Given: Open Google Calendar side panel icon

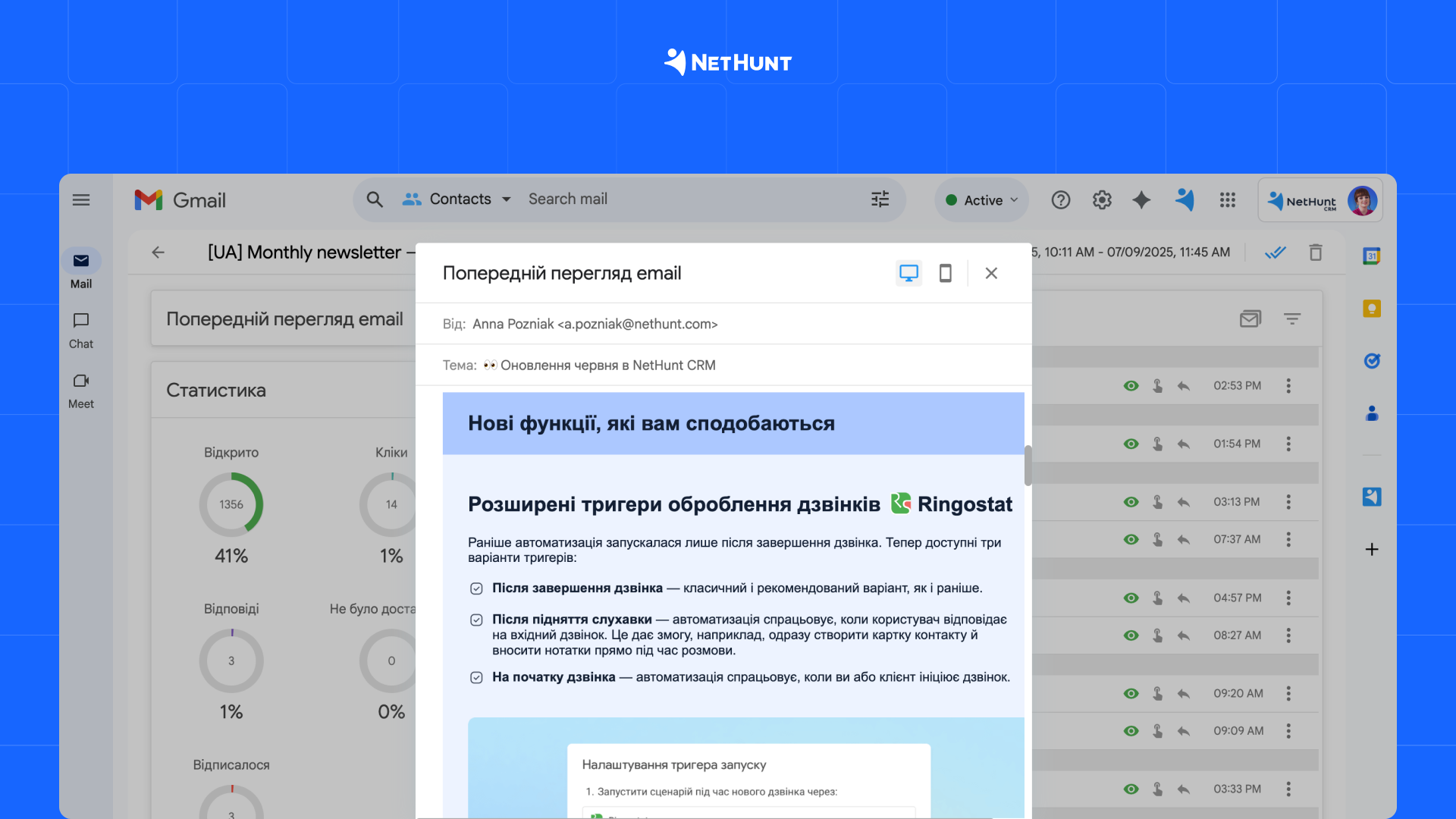Looking at the screenshot, I should [x=1372, y=256].
